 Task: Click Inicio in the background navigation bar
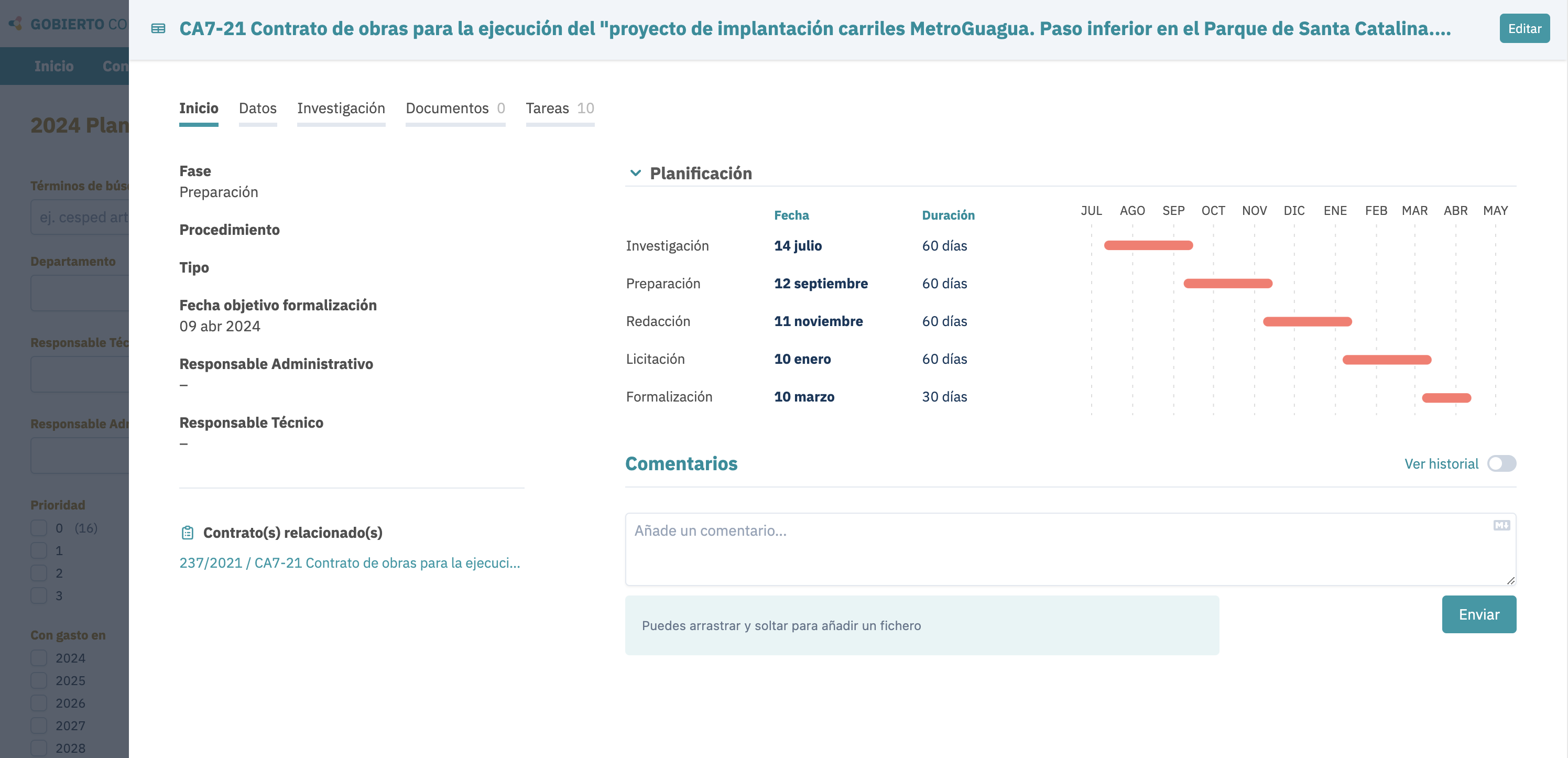(53, 67)
